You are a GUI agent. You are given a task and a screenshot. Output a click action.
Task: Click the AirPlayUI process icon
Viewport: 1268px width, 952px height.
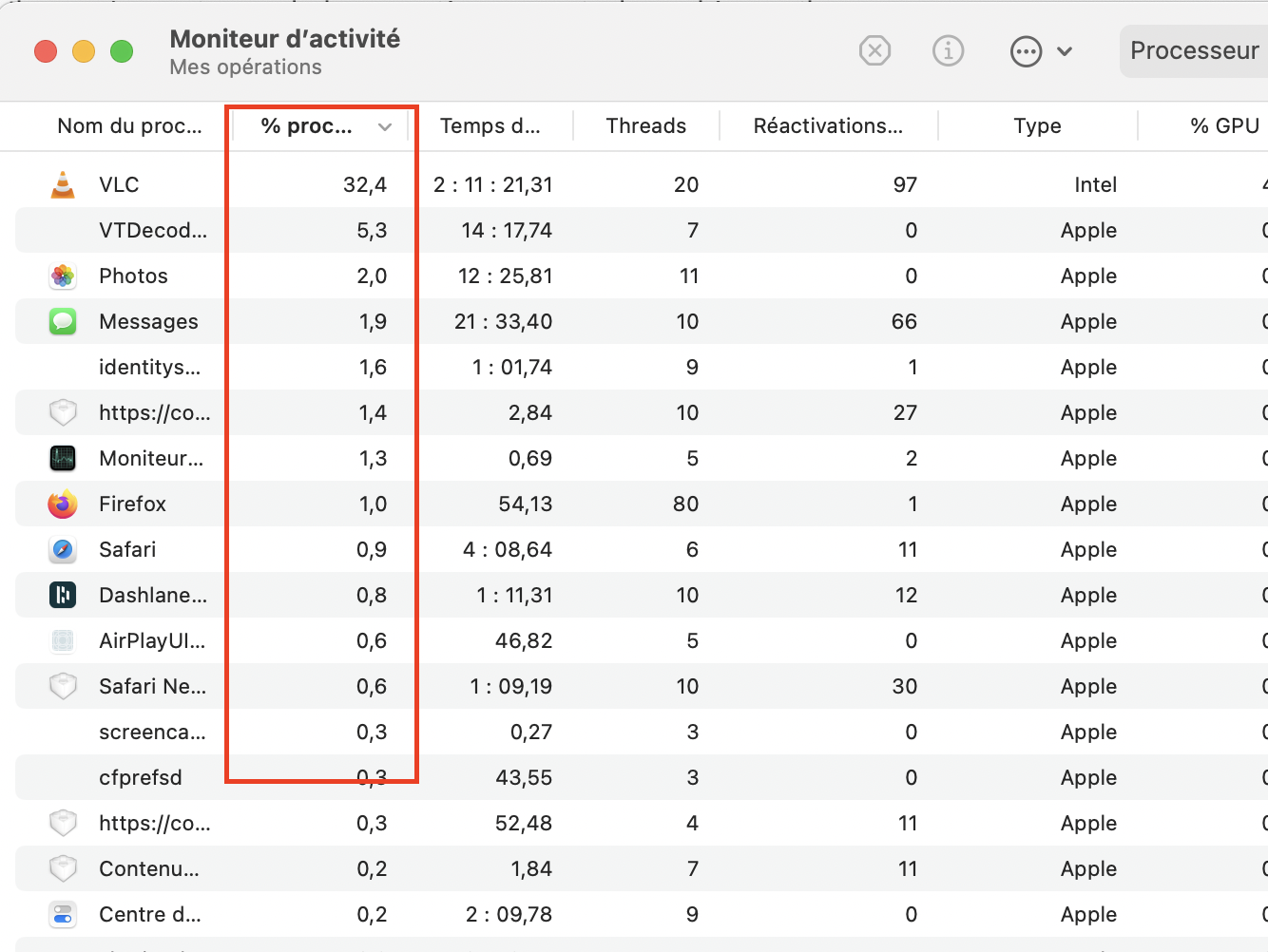63,640
